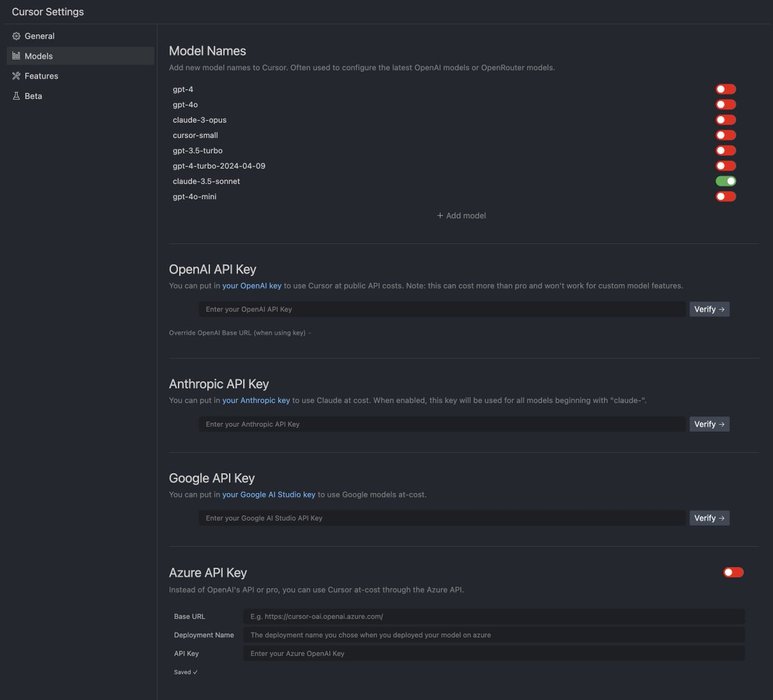Viewport: 773px width, 700px height.
Task: Select the Models bar-chart icon
Action: coord(16,56)
